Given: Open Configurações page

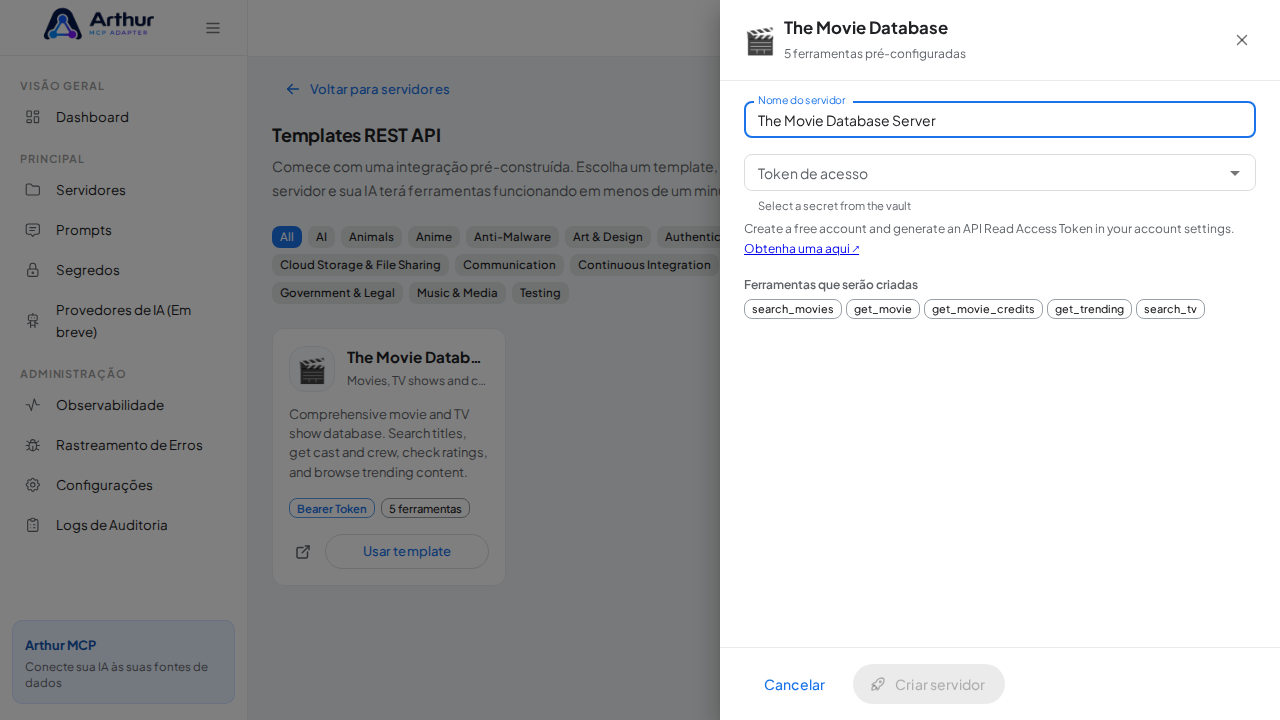Looking at the screenshot, I should pyautogui.click(x=124, y=485).
